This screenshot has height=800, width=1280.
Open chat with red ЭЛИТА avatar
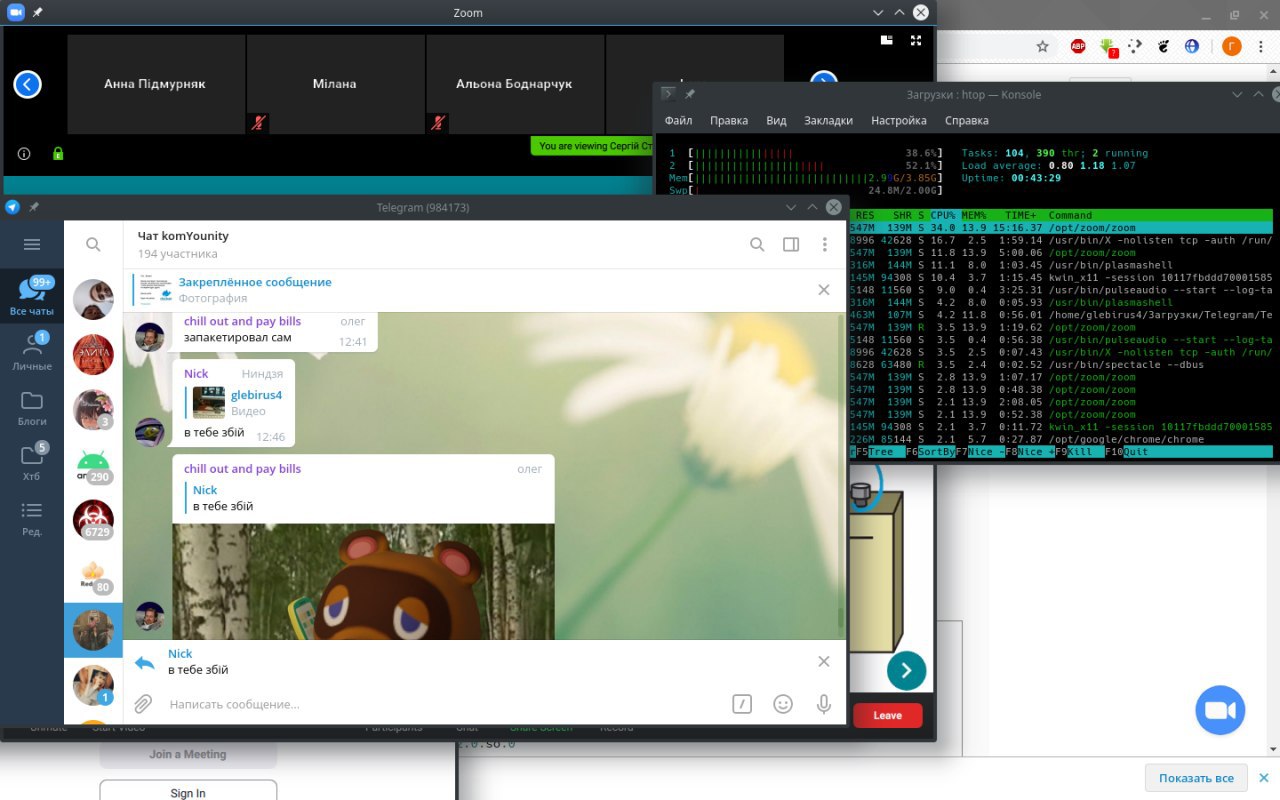[93, 354]
